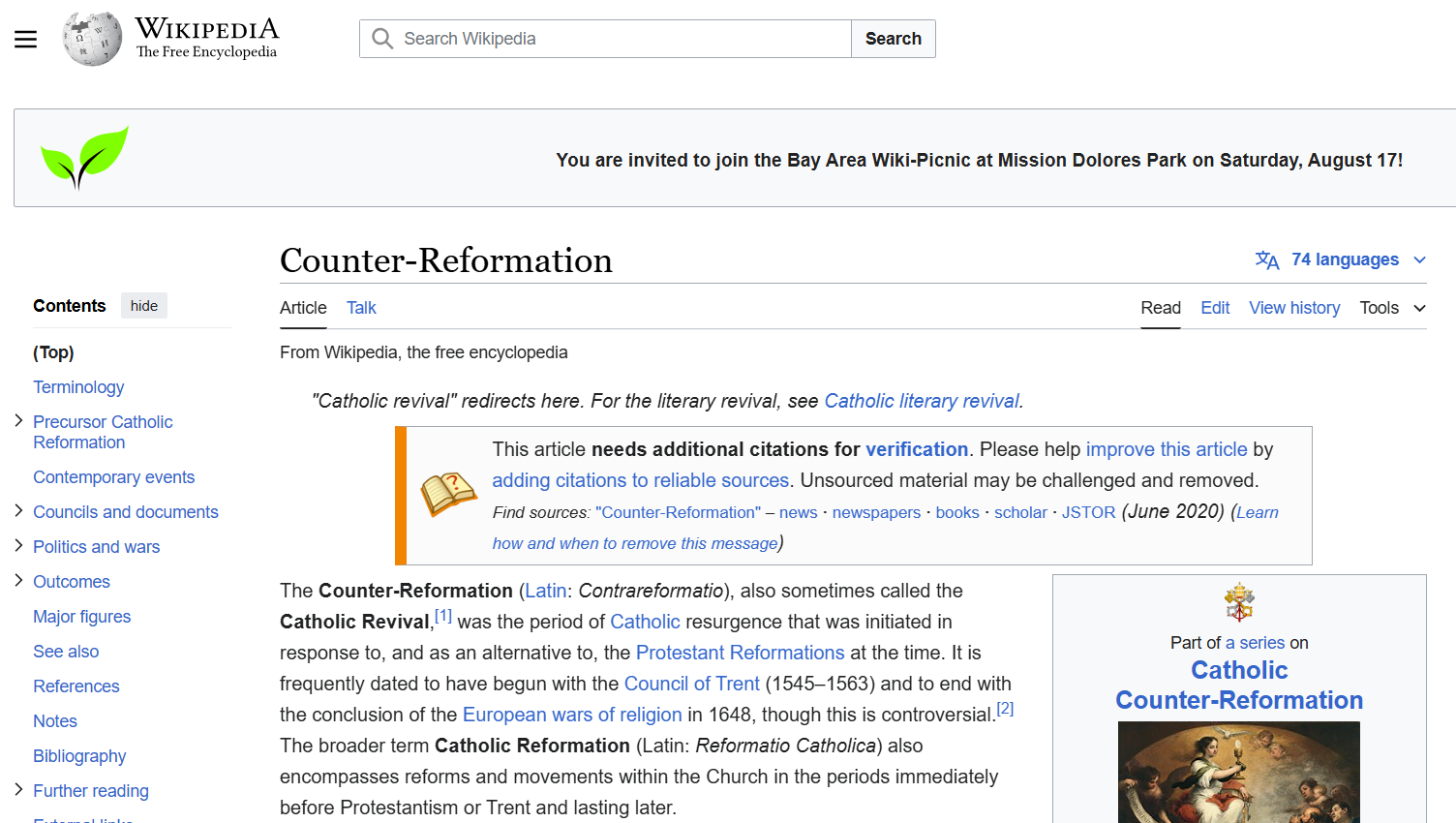Click the books sources link

[x=957, y=512]
